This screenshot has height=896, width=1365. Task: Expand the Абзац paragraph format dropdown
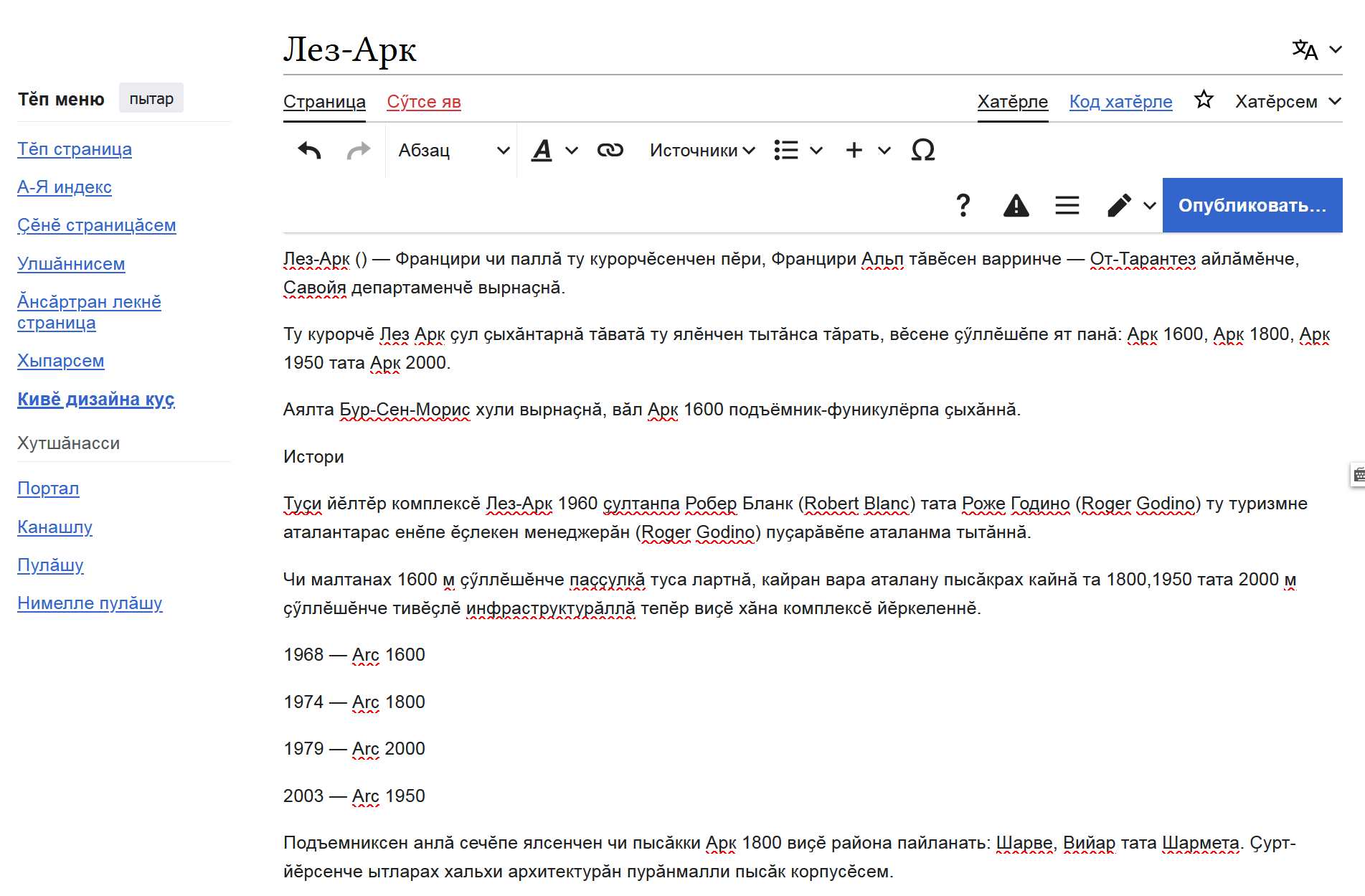pyautogui.click(x=453, y=151)
